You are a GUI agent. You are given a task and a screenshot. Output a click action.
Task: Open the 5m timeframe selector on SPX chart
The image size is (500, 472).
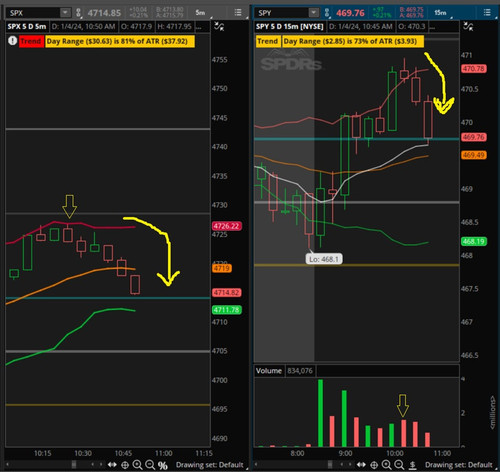pos(200,13)
